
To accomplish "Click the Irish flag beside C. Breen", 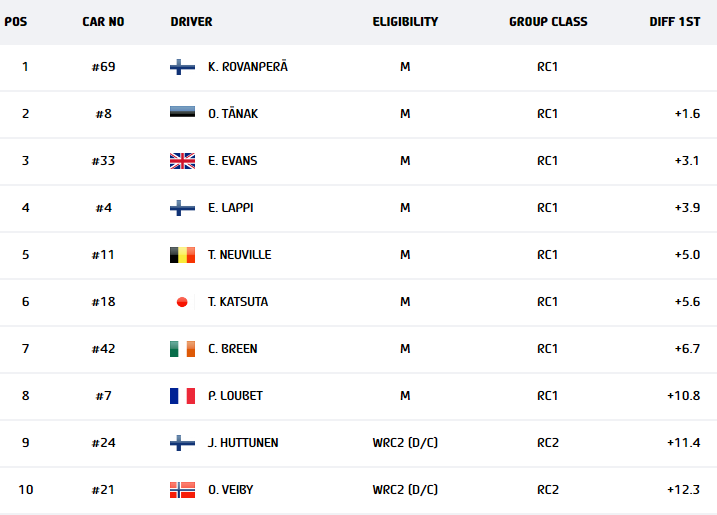I will click(x=182, y=349).
